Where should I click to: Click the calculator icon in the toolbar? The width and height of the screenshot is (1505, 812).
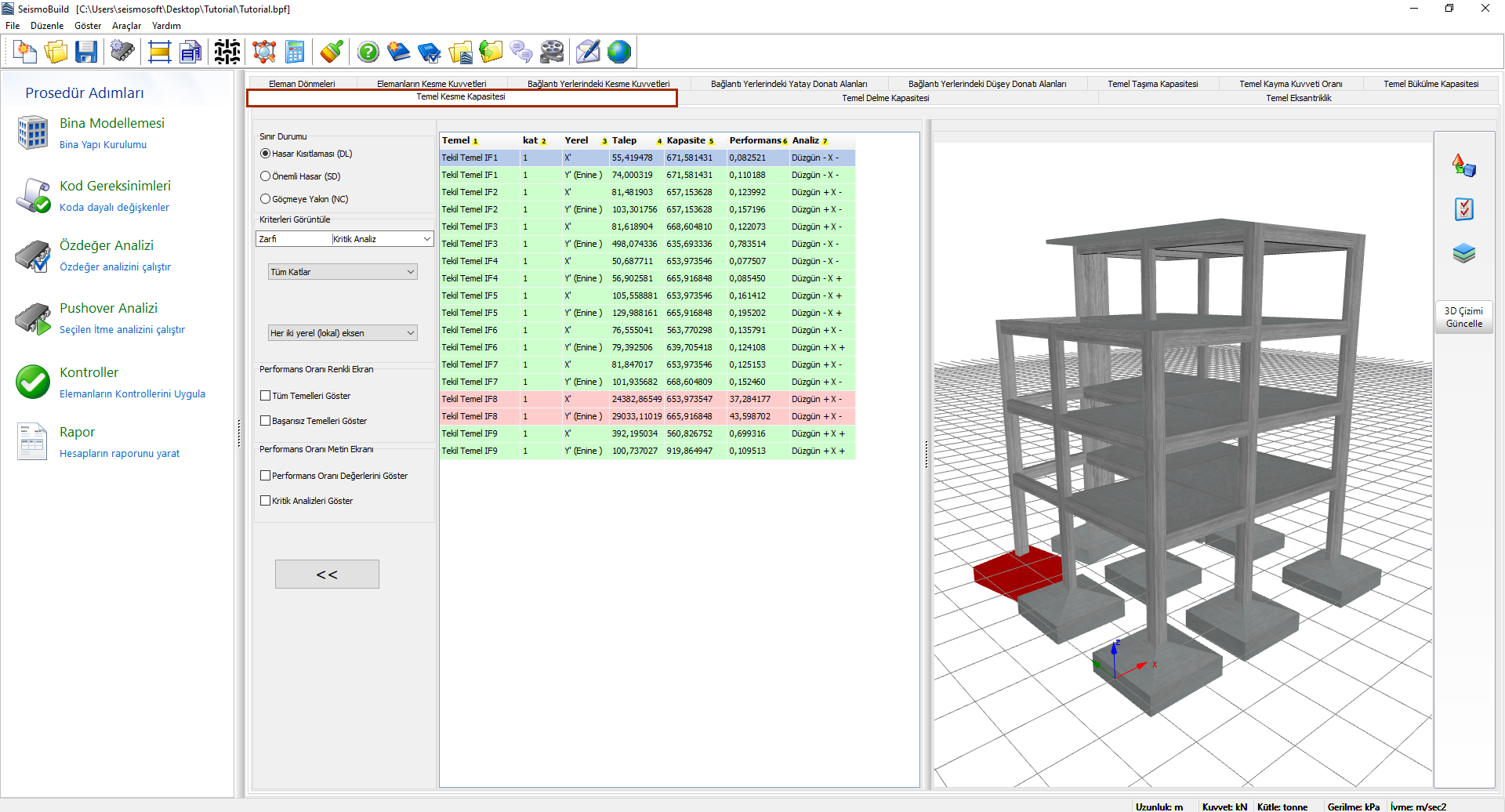(295, 53)
